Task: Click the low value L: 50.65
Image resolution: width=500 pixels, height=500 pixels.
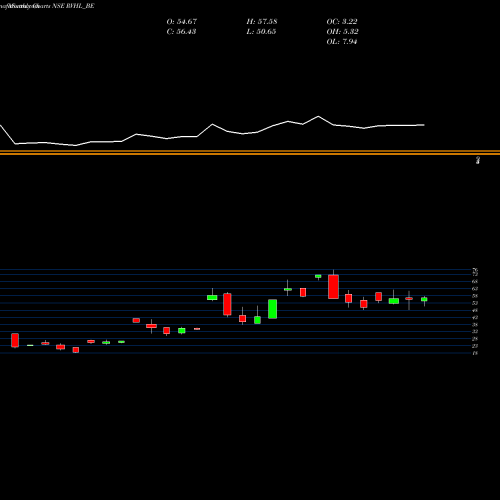Action: click(x=261, y=32)
